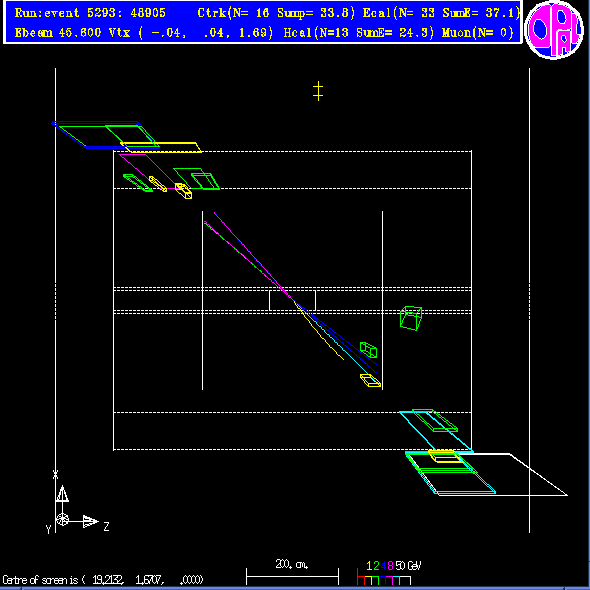
Task: Select the yellow flat hit above top dashed line
Action: click(161, 147)
